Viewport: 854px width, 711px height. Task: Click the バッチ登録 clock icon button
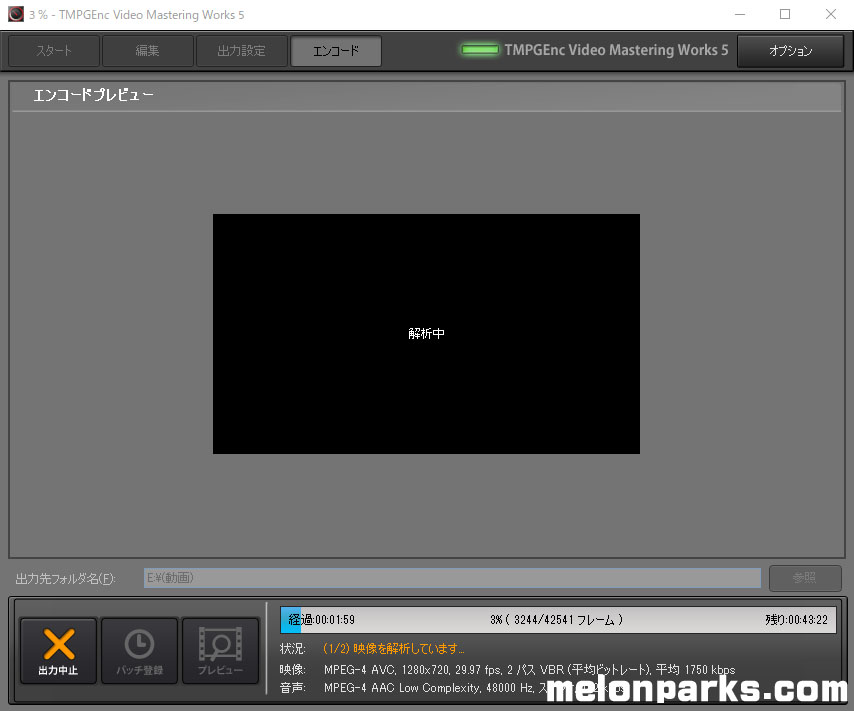pos(139,651)
